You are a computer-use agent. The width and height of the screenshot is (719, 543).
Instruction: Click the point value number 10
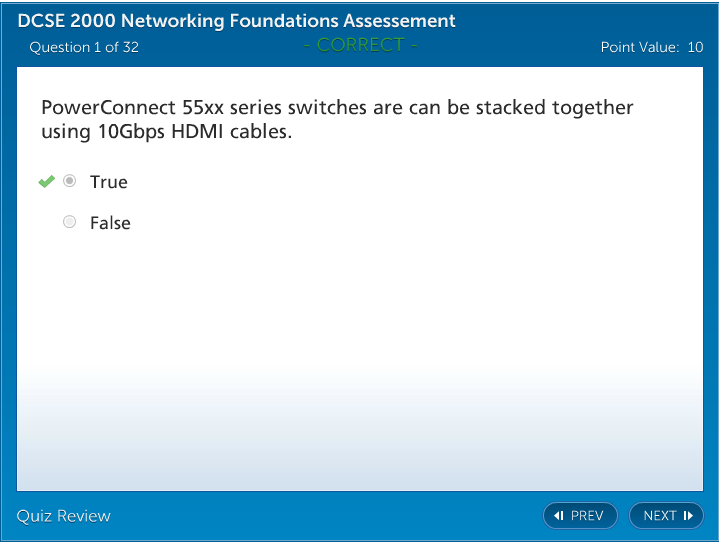(x=695, y=47)
